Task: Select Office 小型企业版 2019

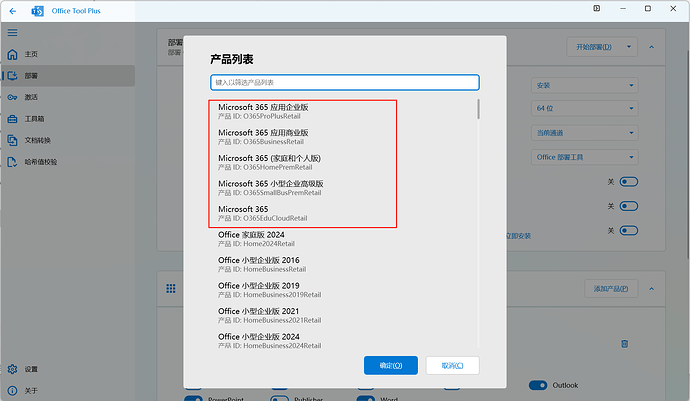Action: pos(343,290)
